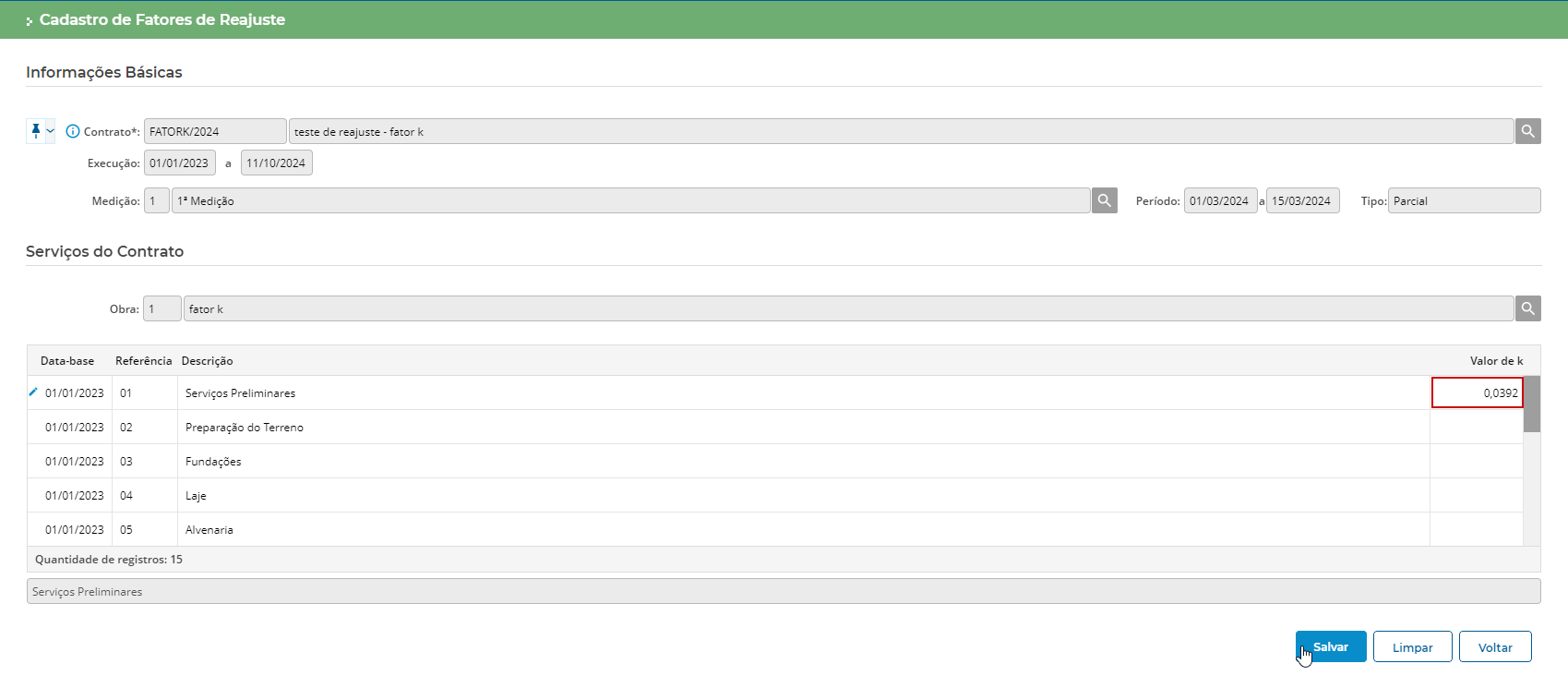Click the Valor de k cell for Laje
The width and height of the screenshot is (1568, 688).
click(x=1476, y=496)
